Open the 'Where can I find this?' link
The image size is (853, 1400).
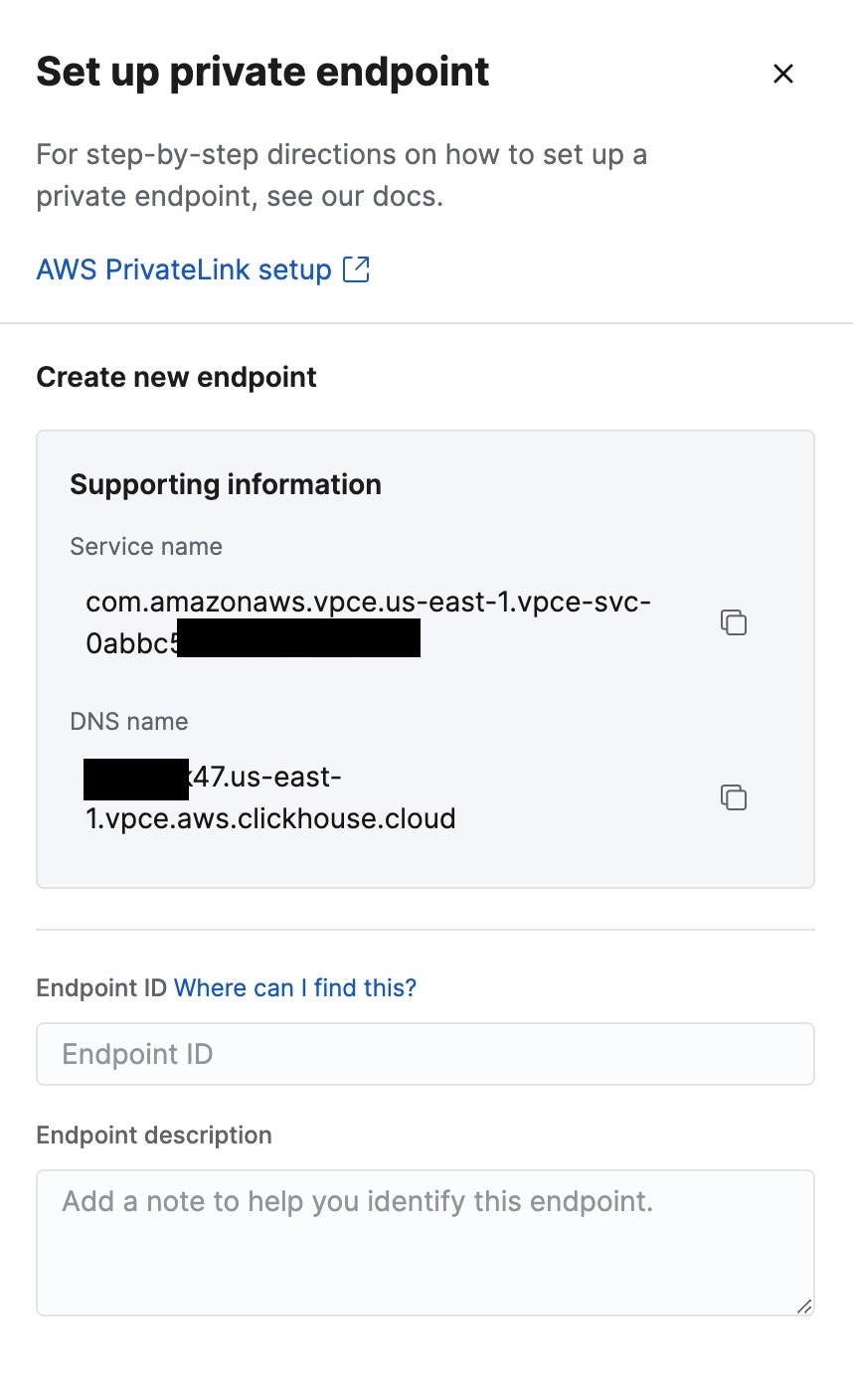[x=295, y=987]
